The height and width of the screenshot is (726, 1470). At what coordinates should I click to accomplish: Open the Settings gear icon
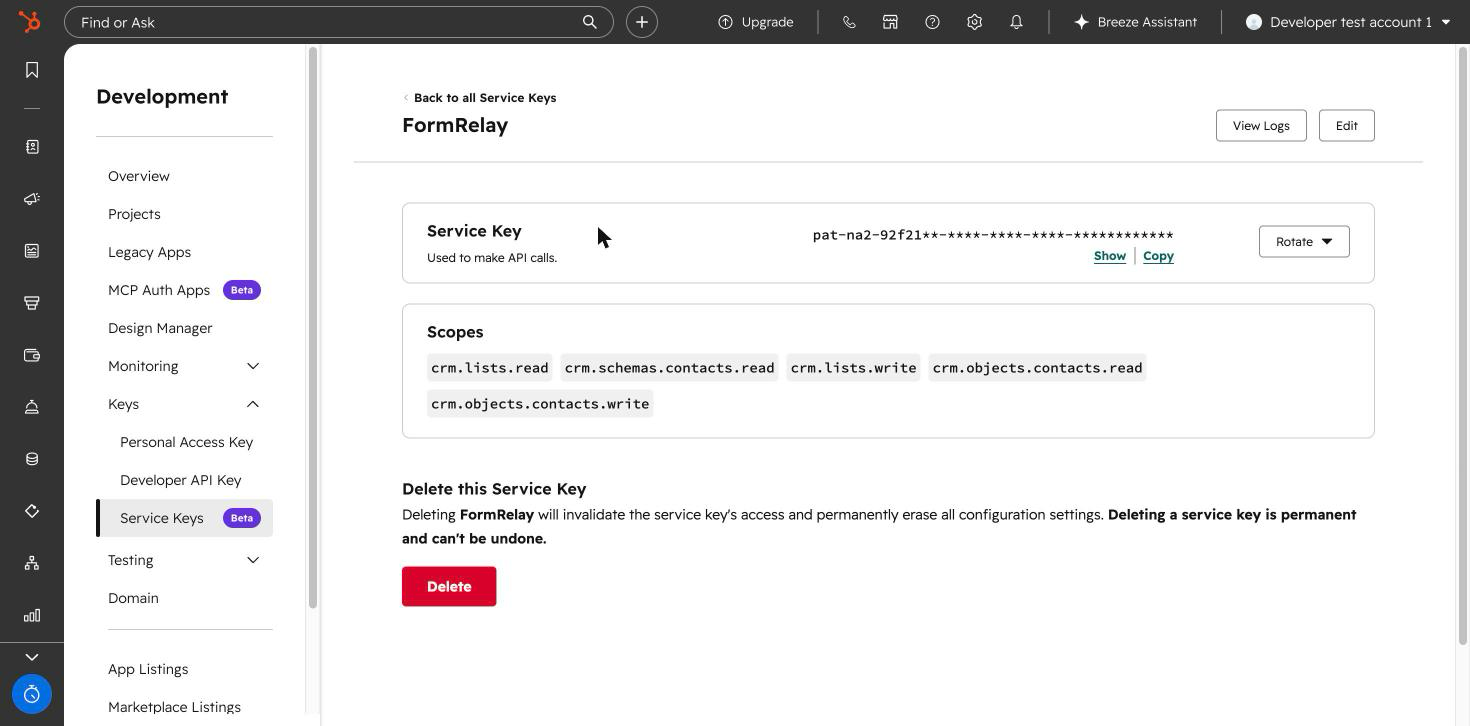(x=974, y=22)
